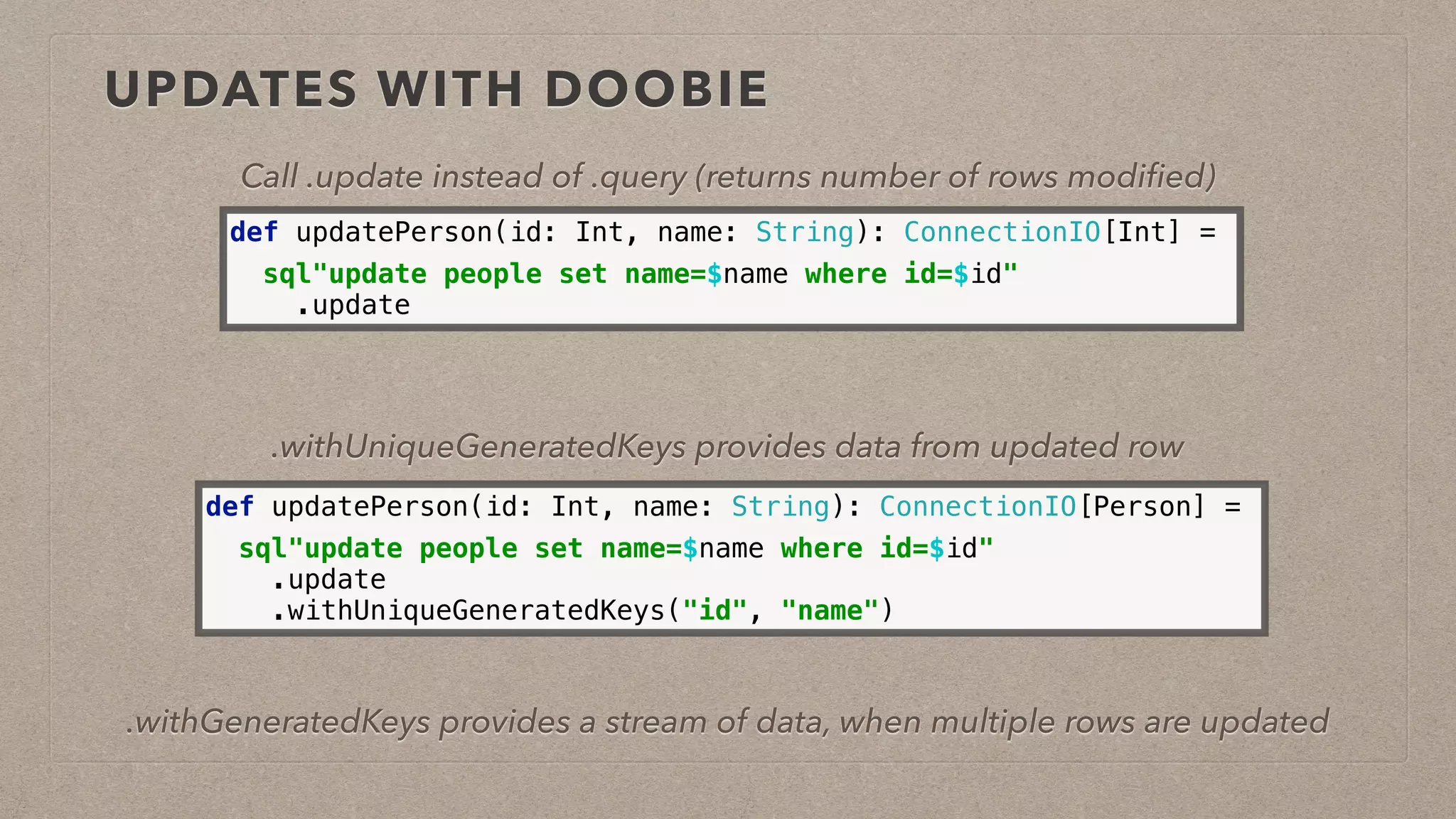Click 'updatePerson' function name in first block
The height and width of the screenshot is (819, 1456).
[x=394, y=232]
